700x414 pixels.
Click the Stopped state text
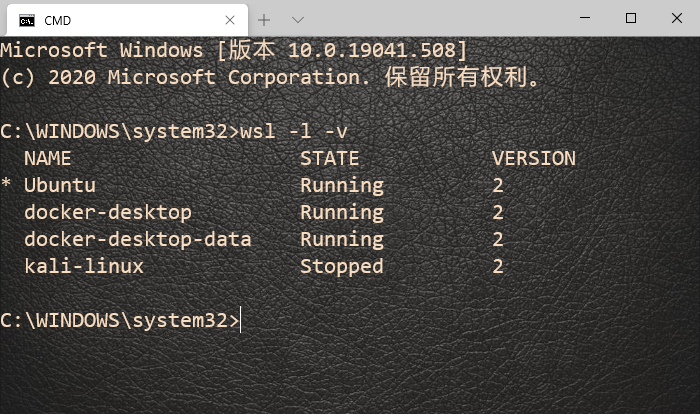(x=342, y=267)
